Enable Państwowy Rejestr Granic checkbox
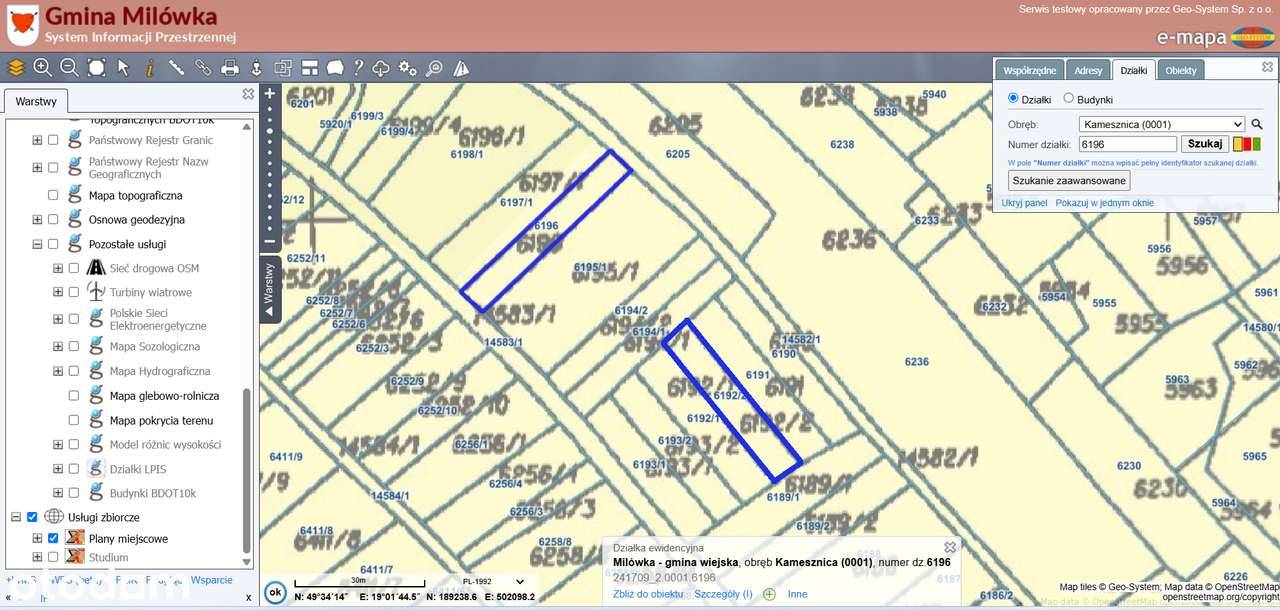The image size is (1280, 610). click(x=53, y=140)
